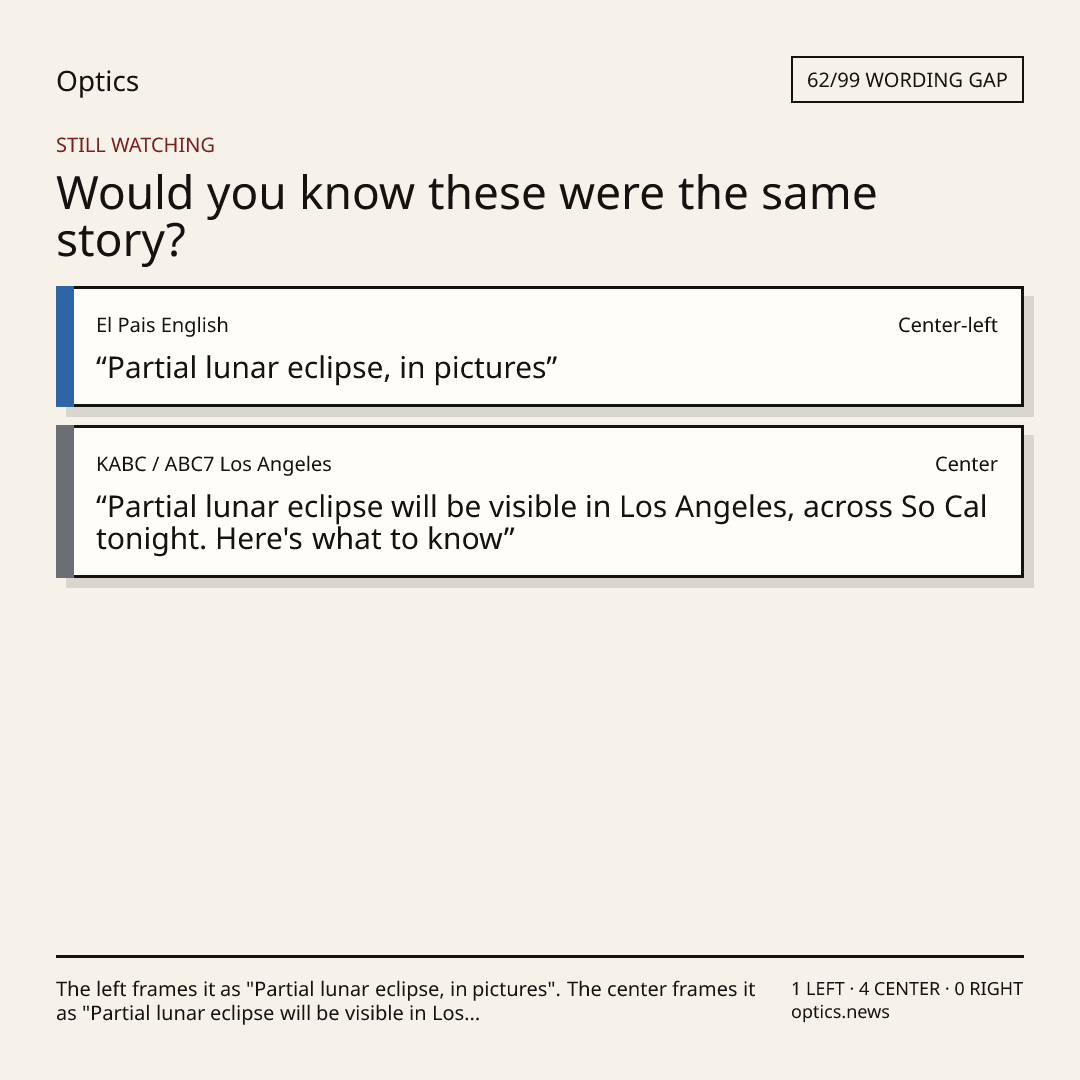
Task: Select the 1 Left · 4 Center · 0 Right count
Action: coord(907,989)
